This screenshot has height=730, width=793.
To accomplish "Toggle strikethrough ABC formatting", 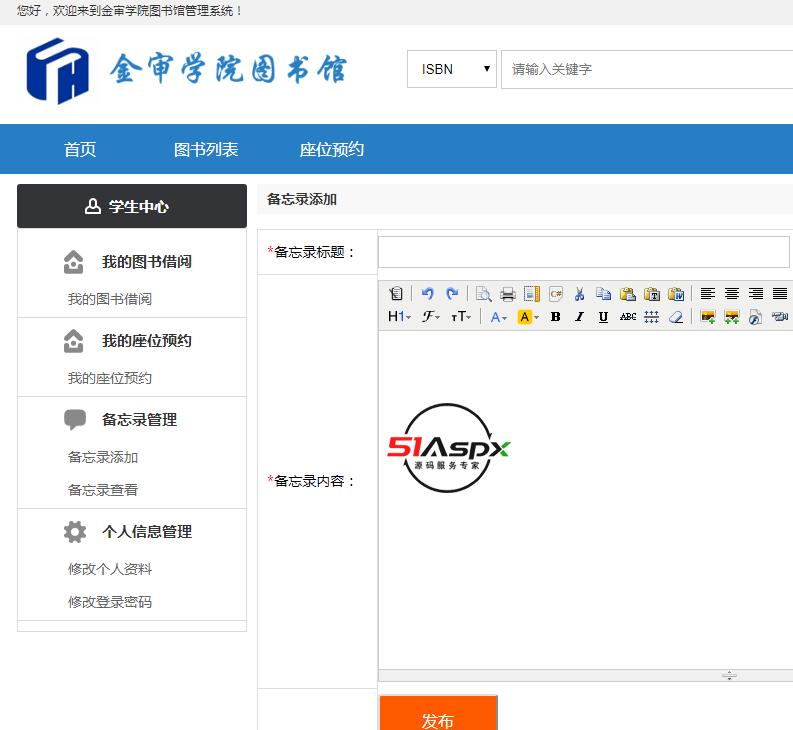I will [x=628, y=317].
